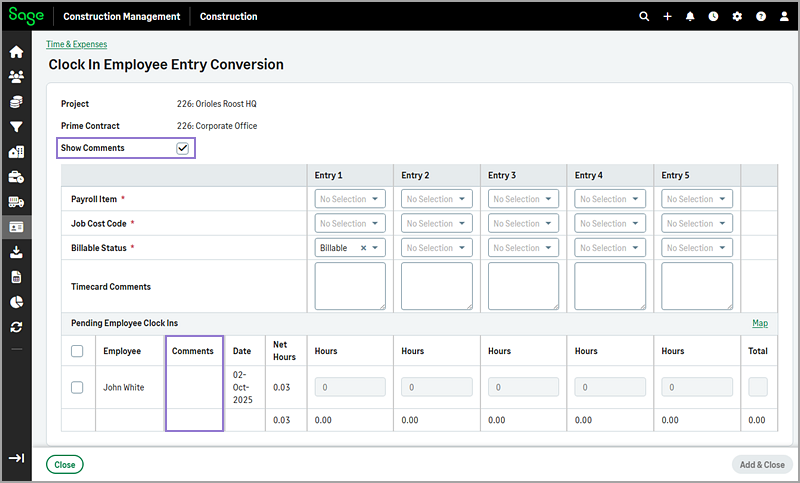The width and height of the screenshot is (800, 483).
Task: Open the sync arrows icon in sidebar
Action: click(16, 327)
